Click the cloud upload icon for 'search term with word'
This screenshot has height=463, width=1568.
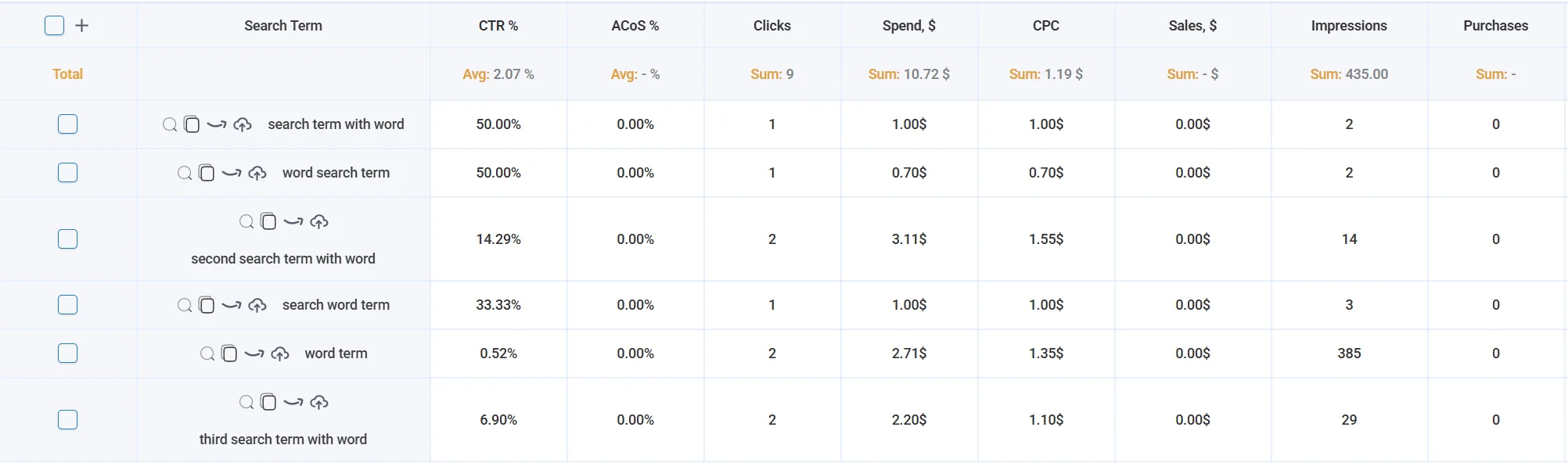(243, 124)
